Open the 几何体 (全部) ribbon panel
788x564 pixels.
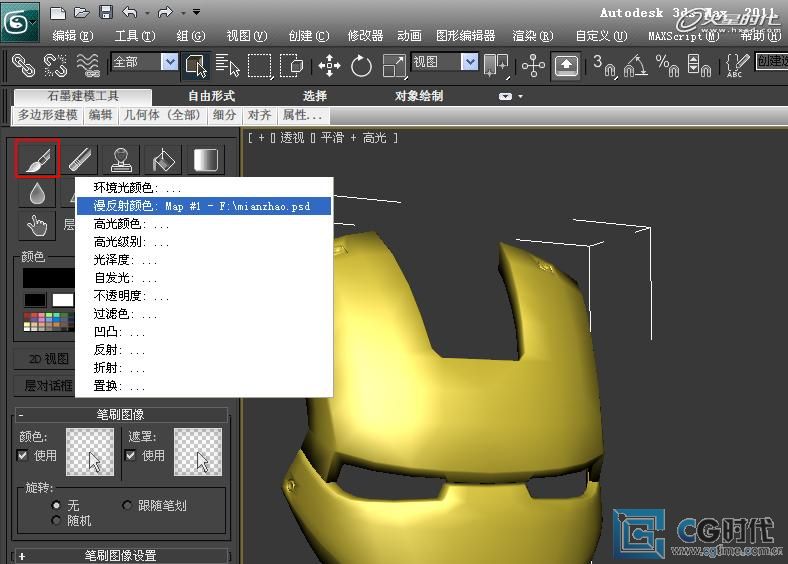click(162, 115)
